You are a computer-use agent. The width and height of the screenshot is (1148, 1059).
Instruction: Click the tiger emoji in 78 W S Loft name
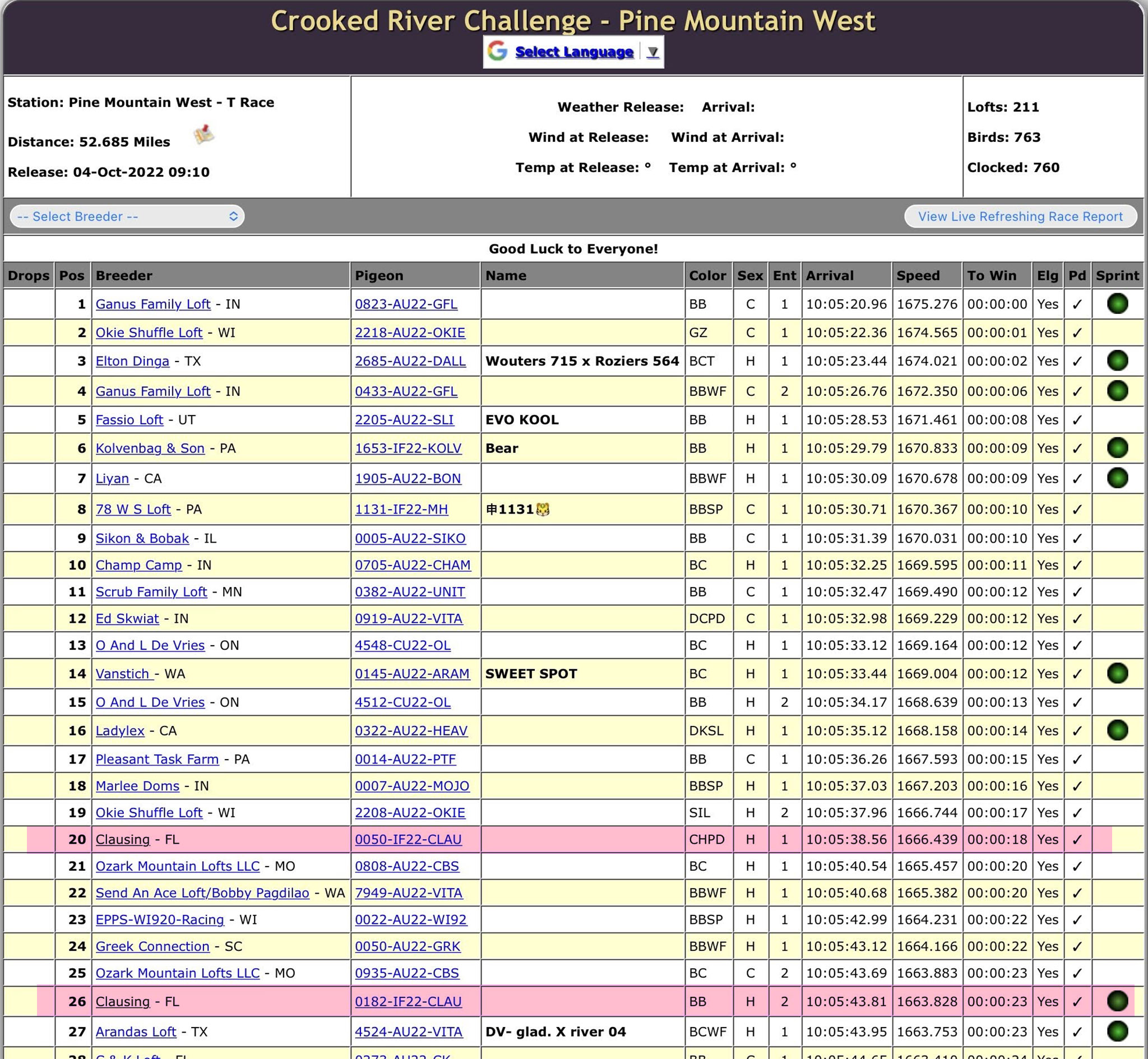[543, 509]
